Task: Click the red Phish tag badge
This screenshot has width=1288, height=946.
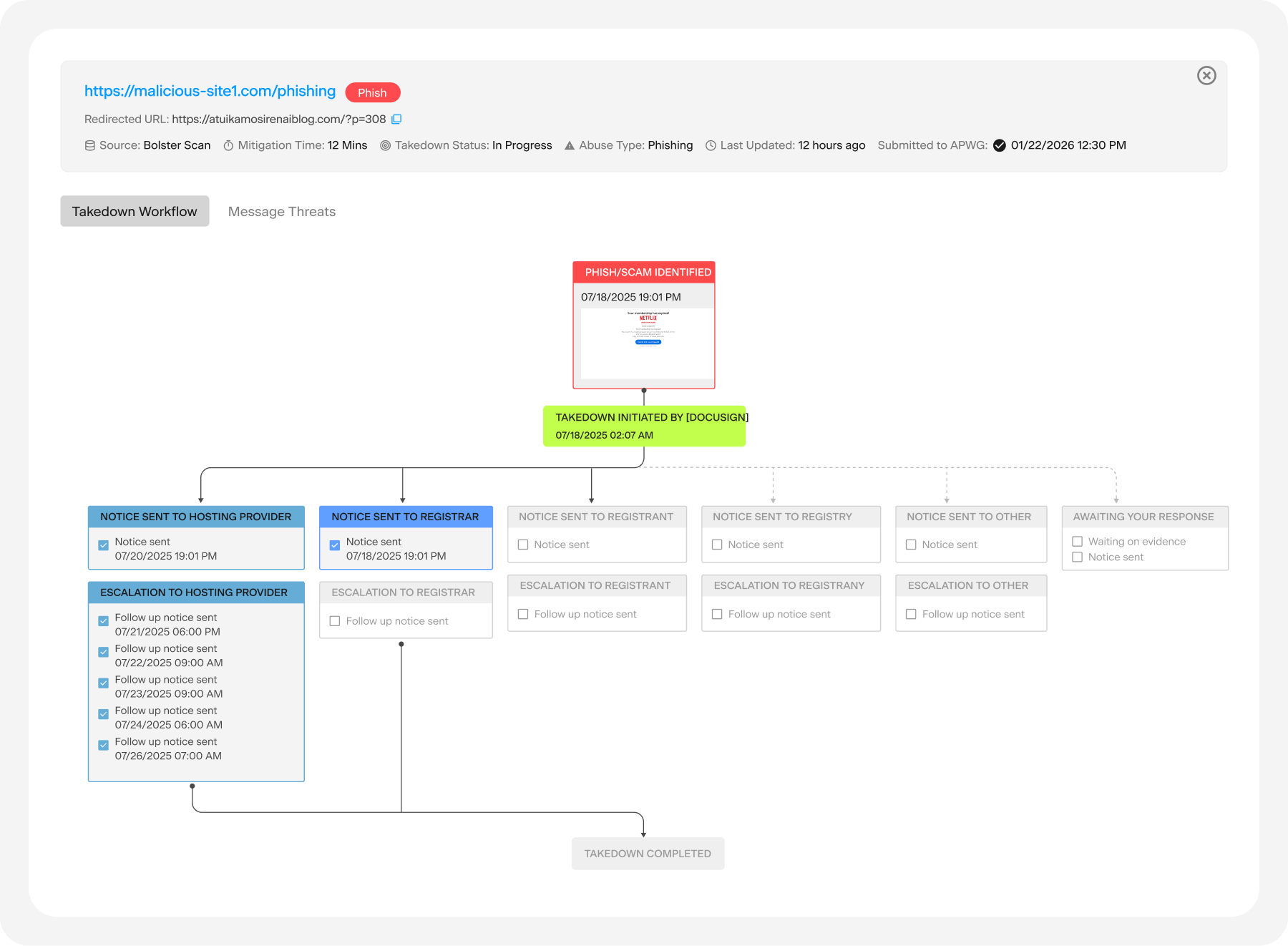Action: pyautogui.click(x=372, y=93)
